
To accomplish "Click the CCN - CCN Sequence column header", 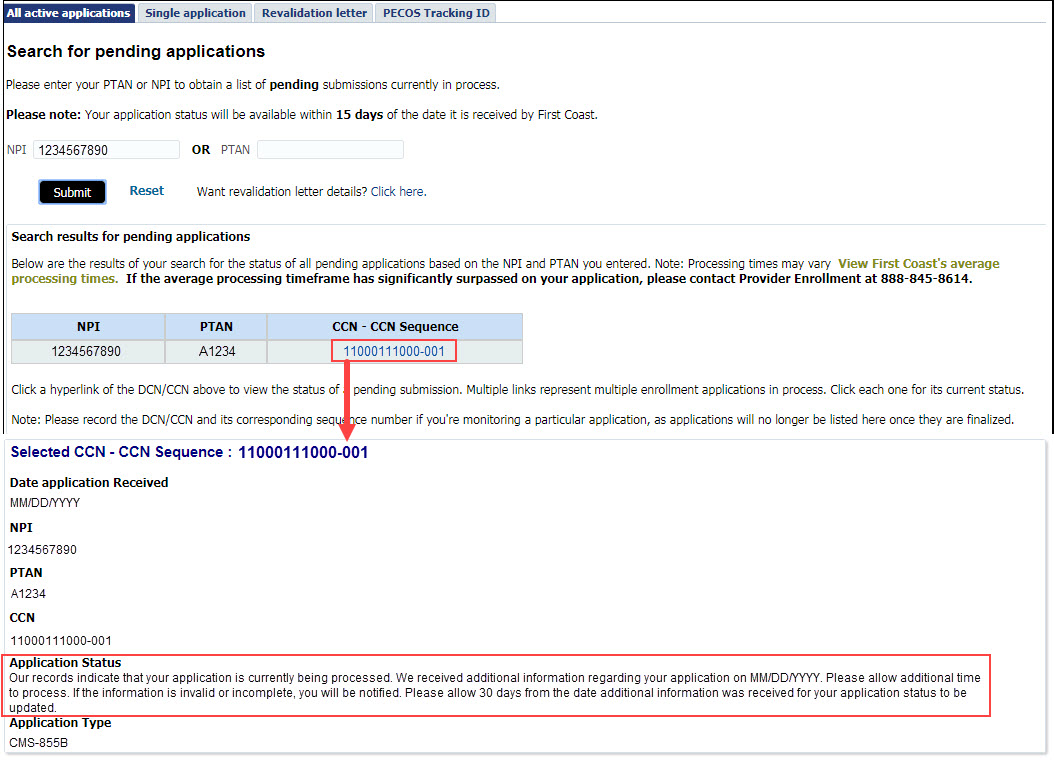I will pos(395,327).
